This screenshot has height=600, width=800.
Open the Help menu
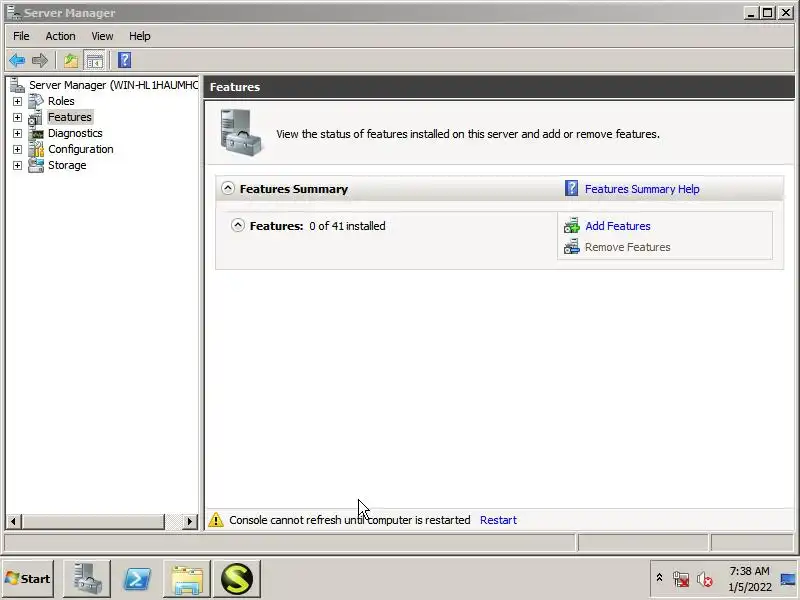(x=139, y=36)
